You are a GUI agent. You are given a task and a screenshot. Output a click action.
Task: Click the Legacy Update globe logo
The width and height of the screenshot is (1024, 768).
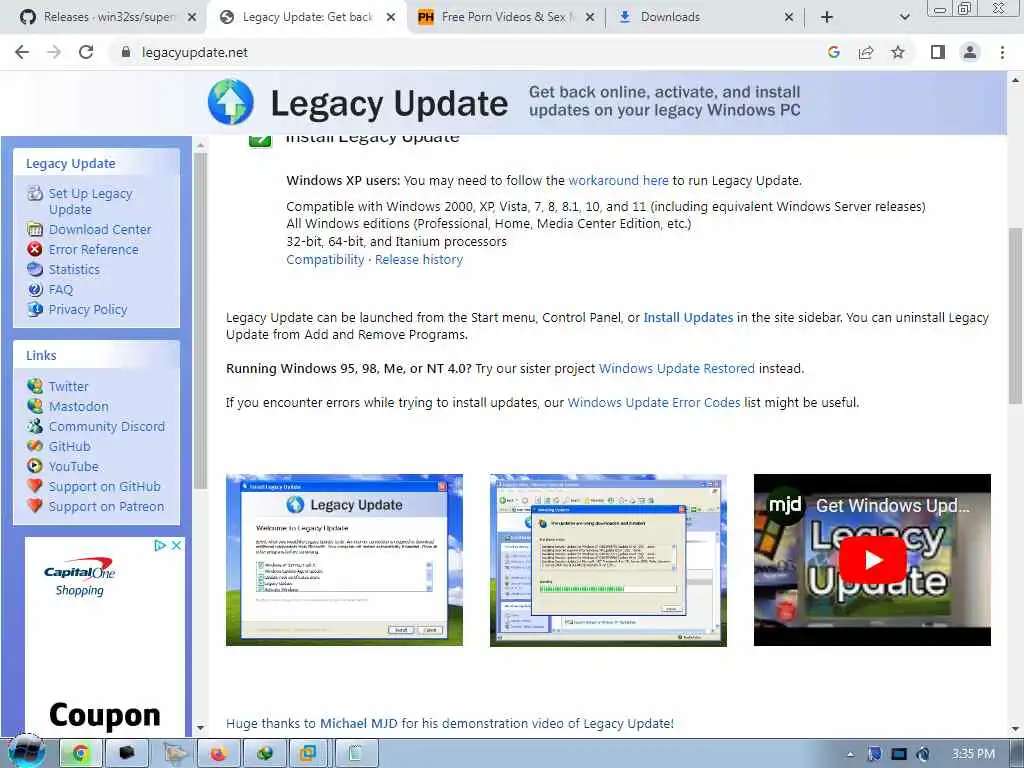pyautogui.click(x=231, y=102)
